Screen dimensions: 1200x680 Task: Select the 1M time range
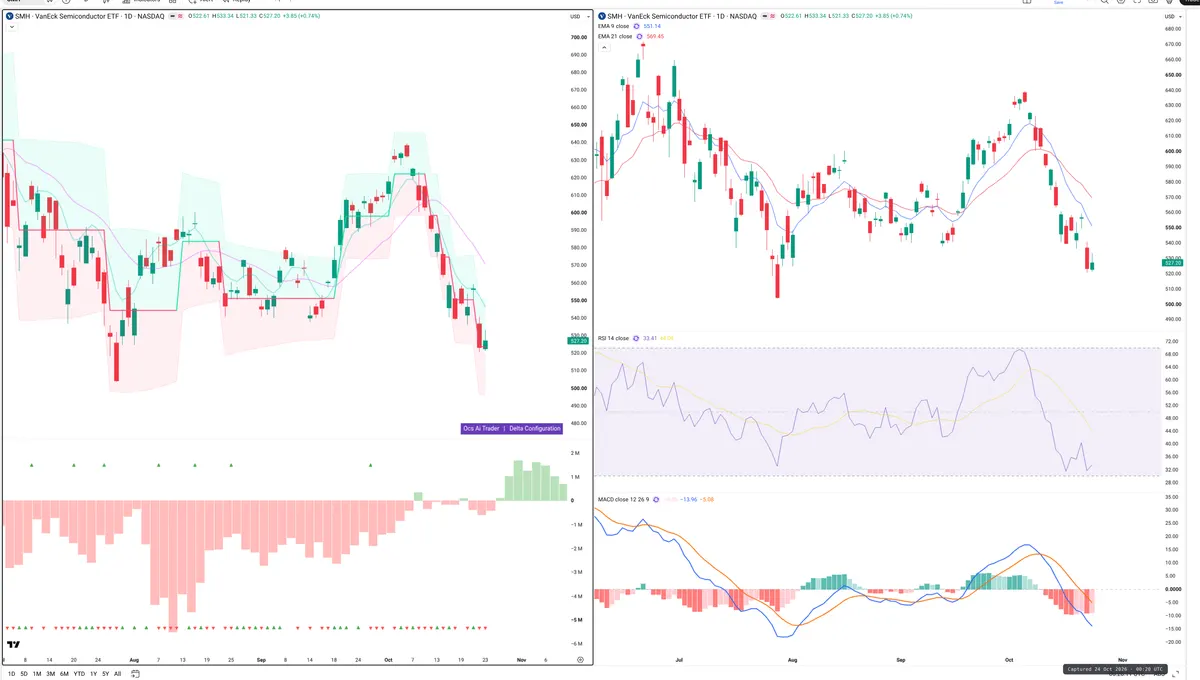point(37,674)
